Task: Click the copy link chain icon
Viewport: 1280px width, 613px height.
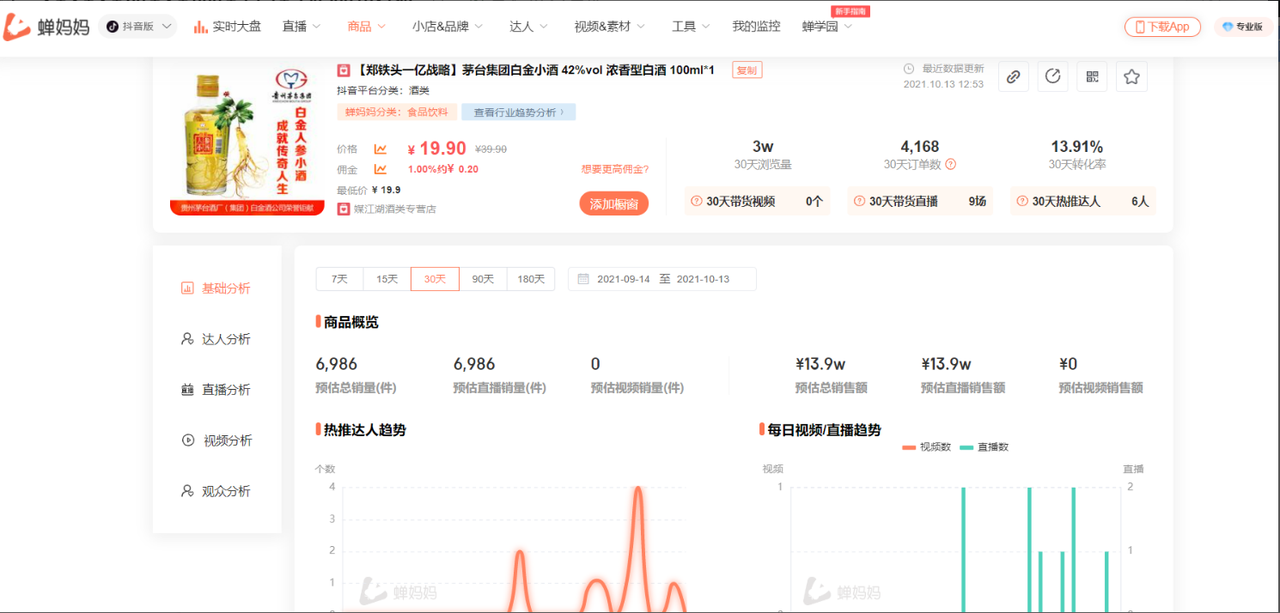Action: pyautogui.click(x=1013, y=77)
